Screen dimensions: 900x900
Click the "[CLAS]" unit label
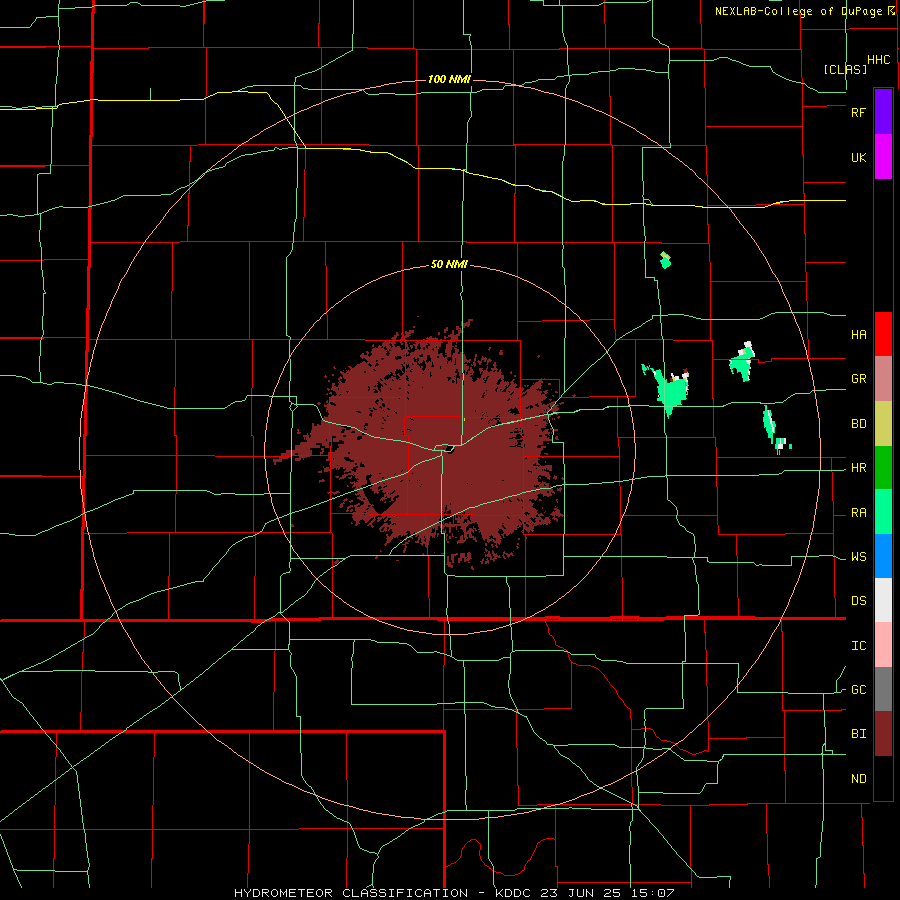(845, 69)
